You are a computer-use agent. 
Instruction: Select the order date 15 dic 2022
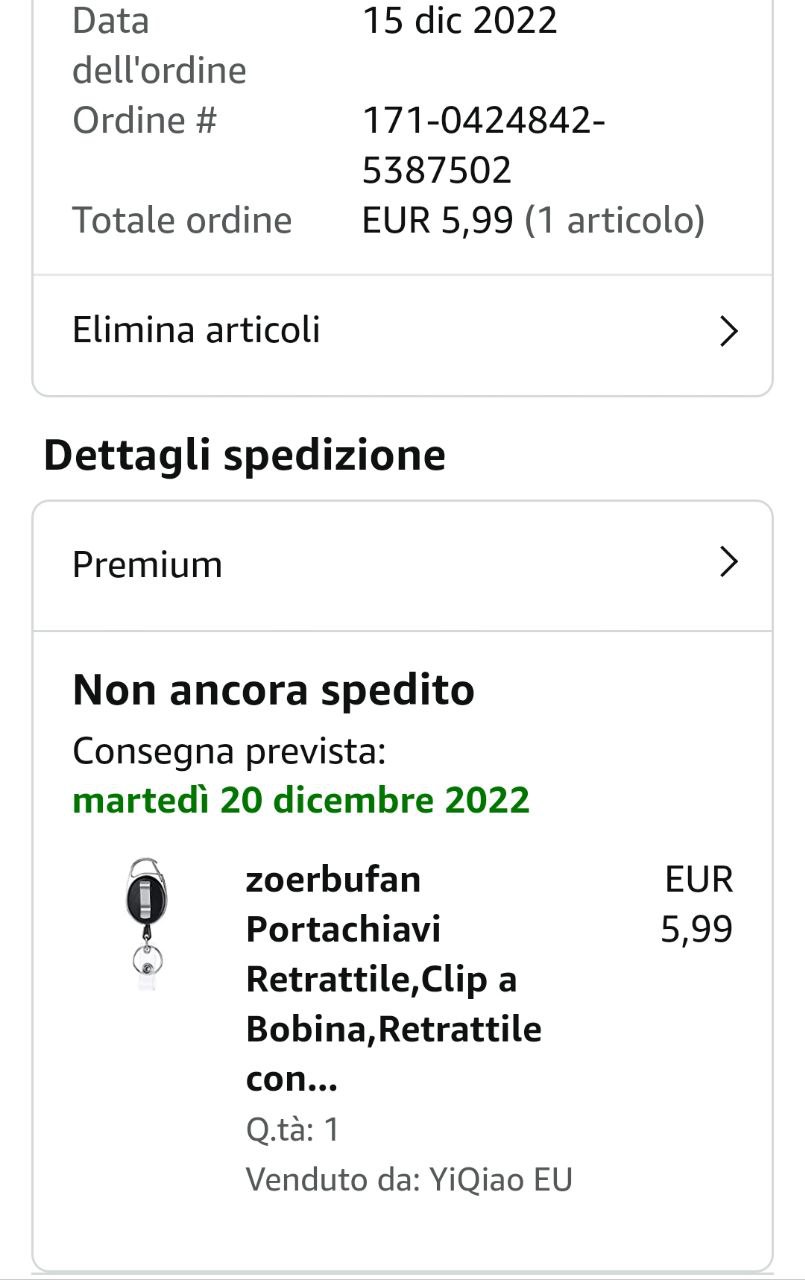click(460, 20)
